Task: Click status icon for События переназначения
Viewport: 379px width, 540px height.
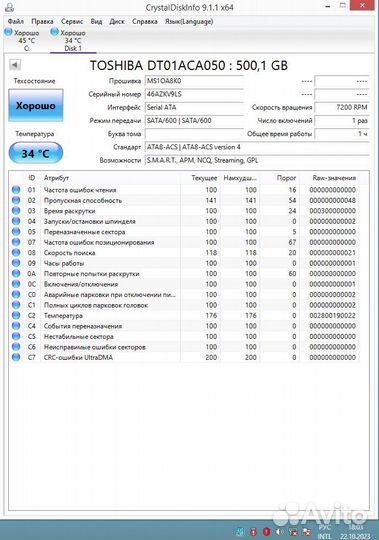Action: tap(16, 326)
